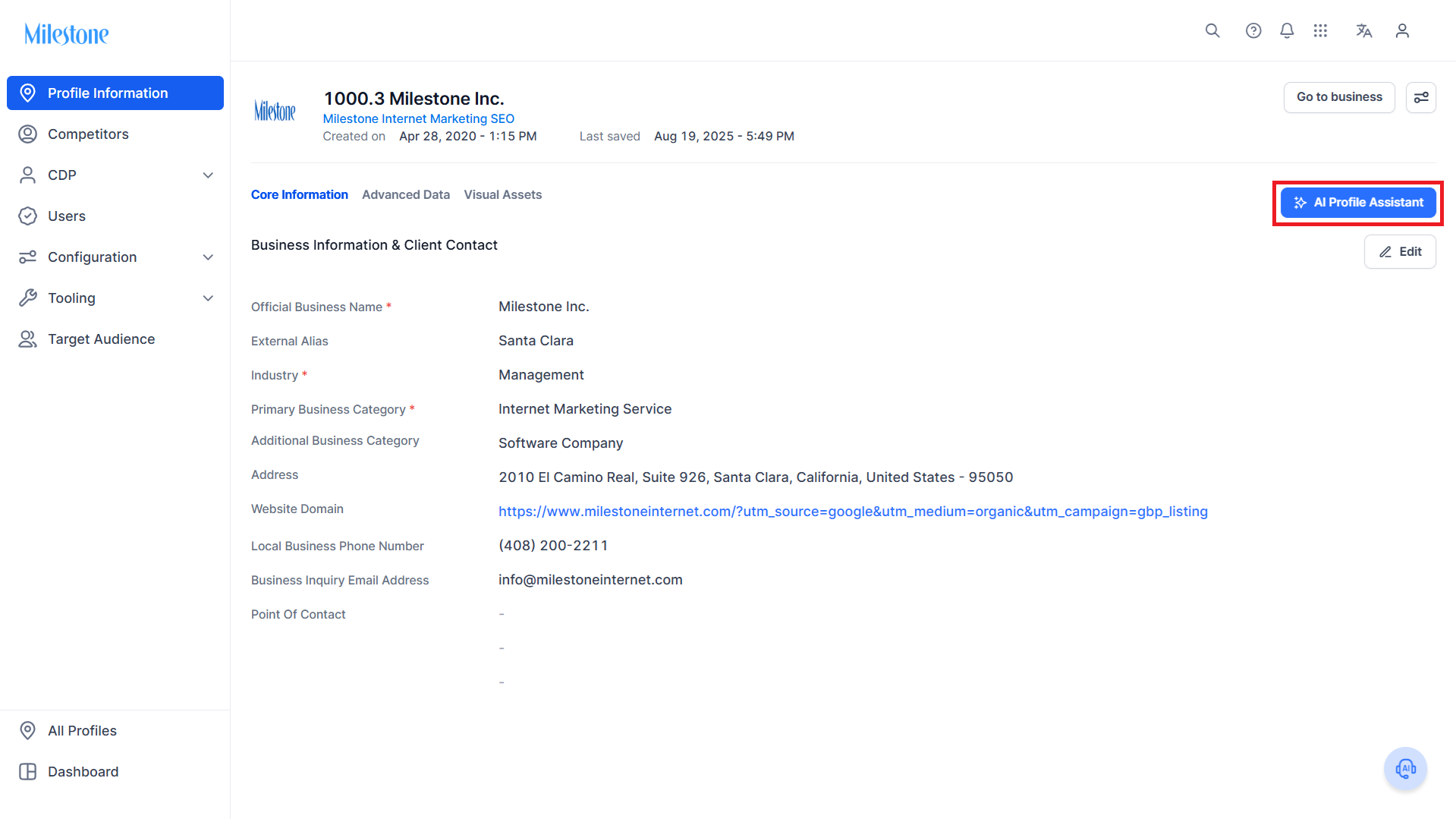Click the Target Audience people icon
This screenshot has width=1456, height=819.
28,339
